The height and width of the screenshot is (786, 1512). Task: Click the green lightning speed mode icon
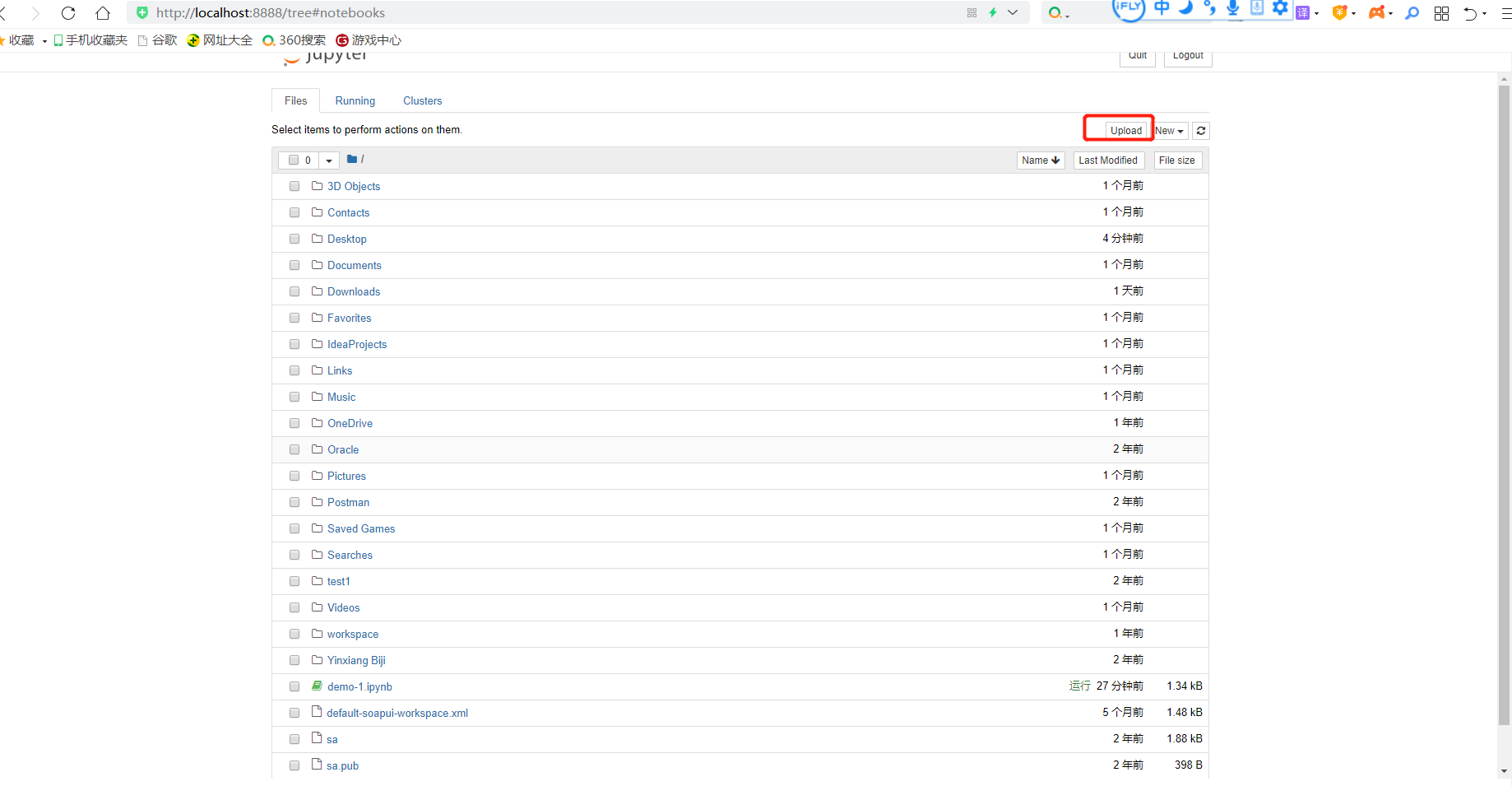[x=993, y=13]
